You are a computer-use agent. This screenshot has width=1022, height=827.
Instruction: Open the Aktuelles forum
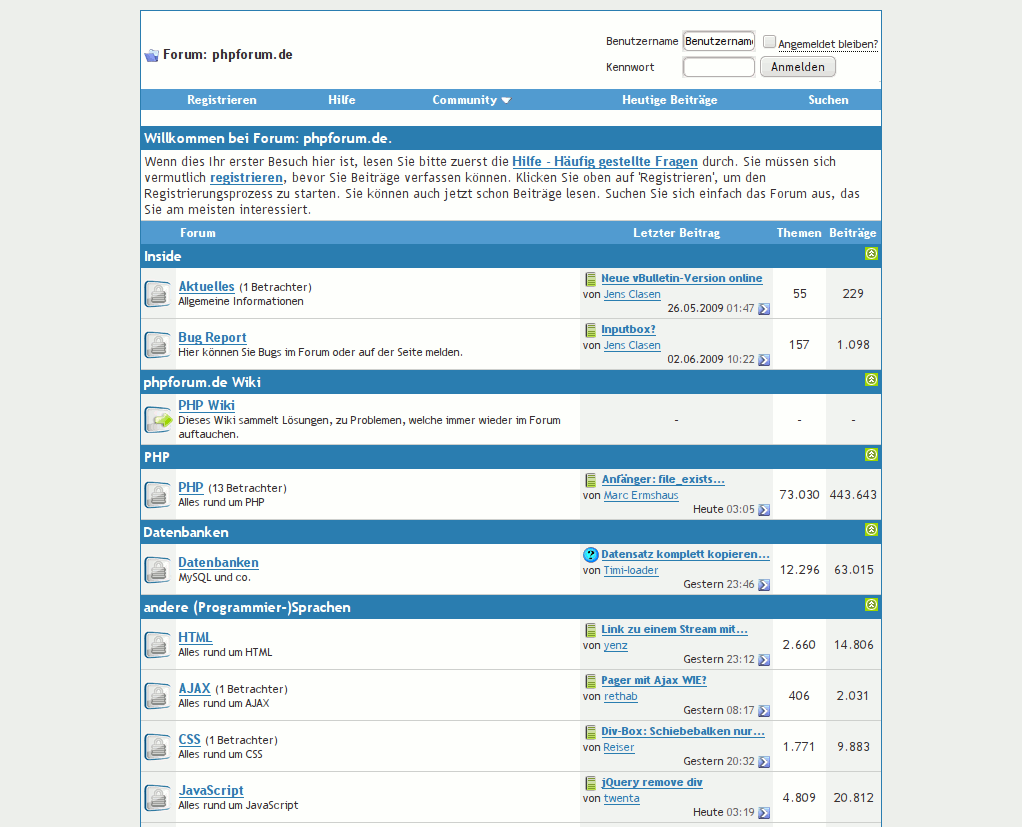(x=206, y=287)
